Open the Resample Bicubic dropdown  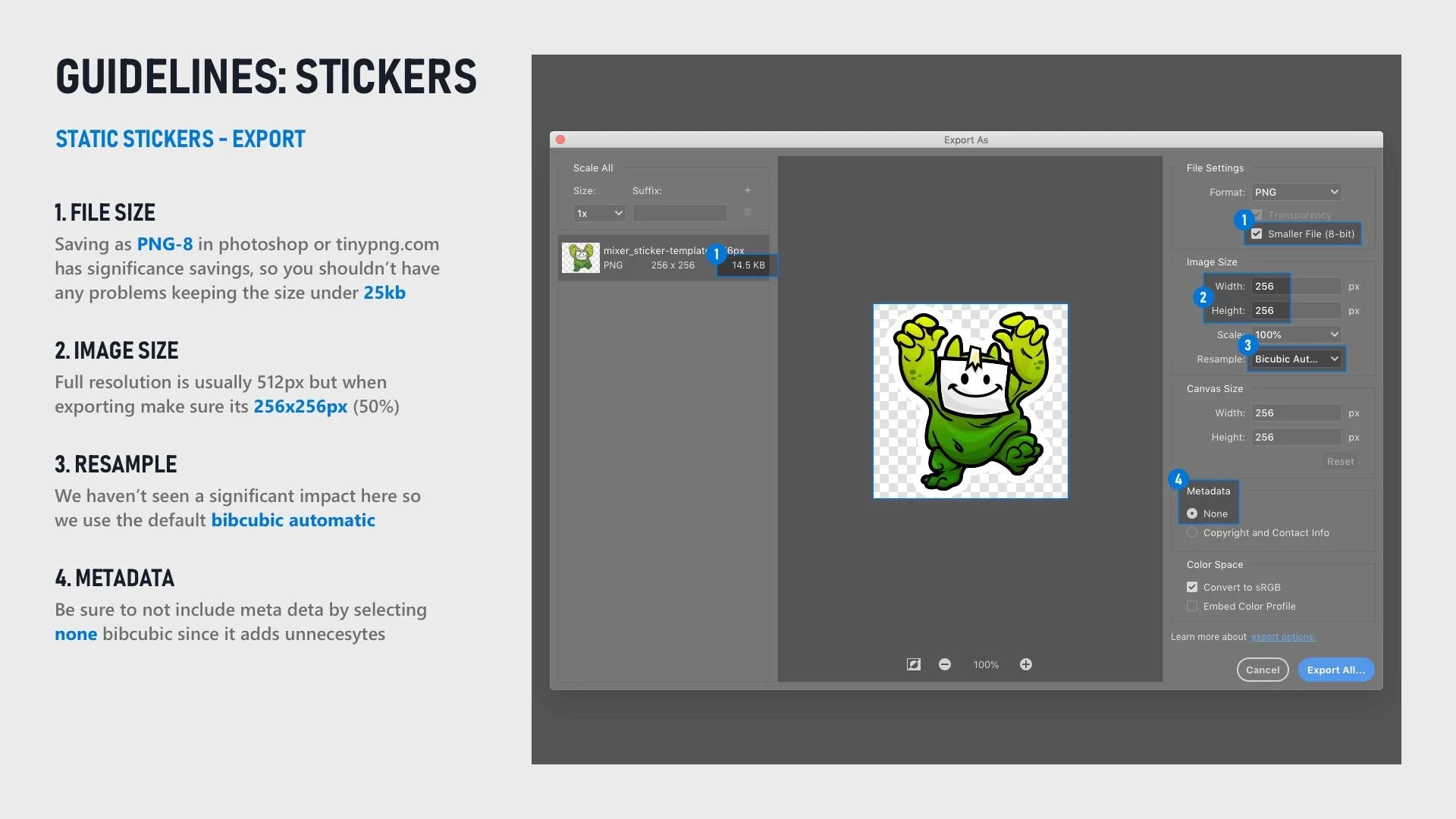(1296, 359)
